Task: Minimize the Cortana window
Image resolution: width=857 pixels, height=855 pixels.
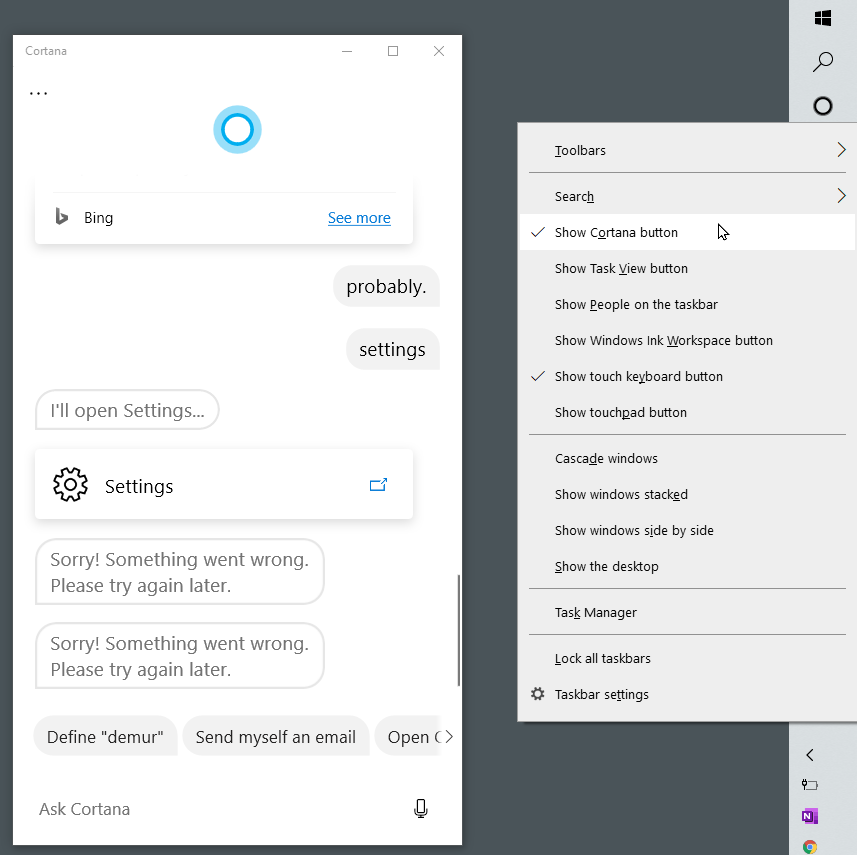Action: [347, 51]
